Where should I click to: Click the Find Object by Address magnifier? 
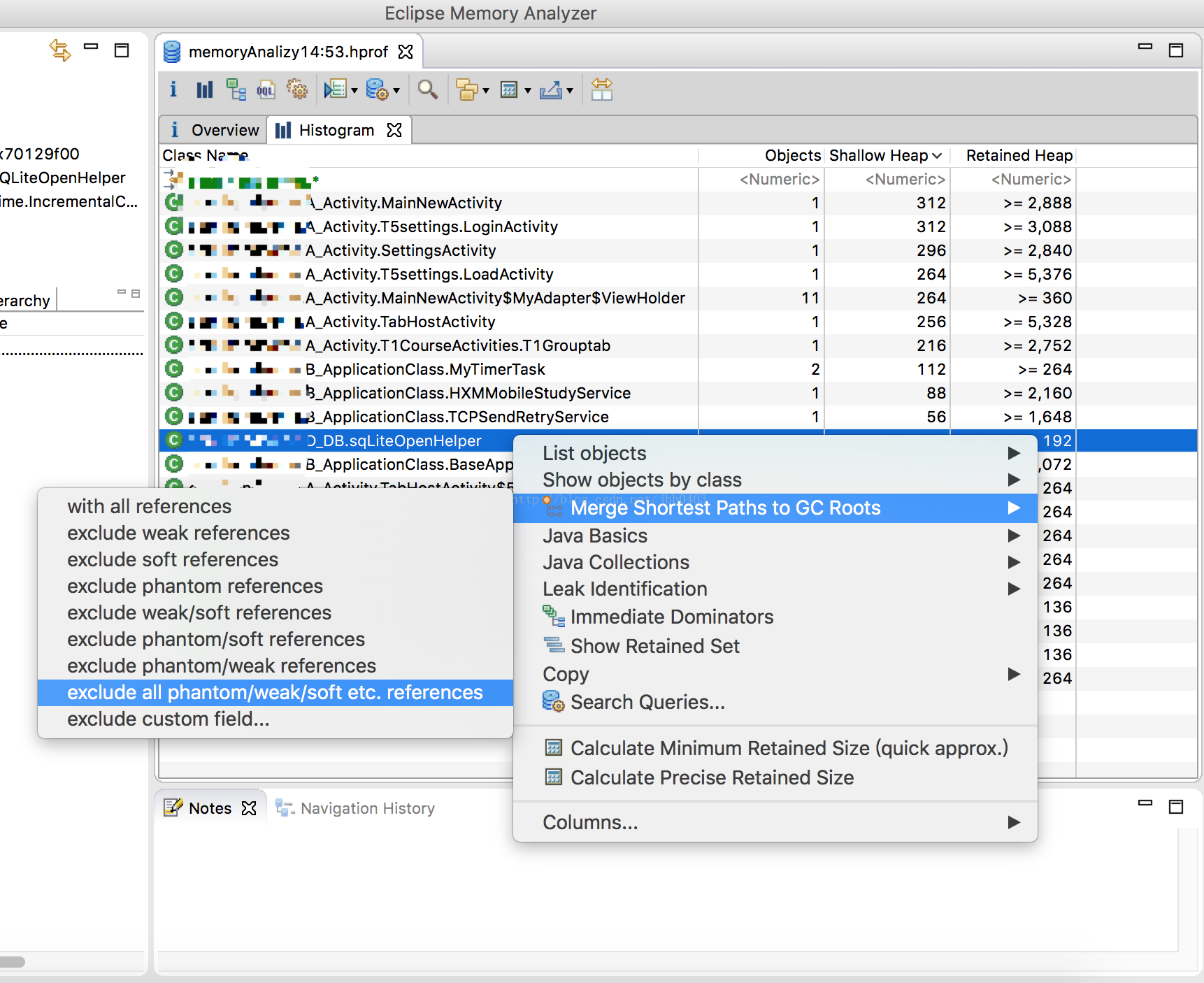(427, 89)
